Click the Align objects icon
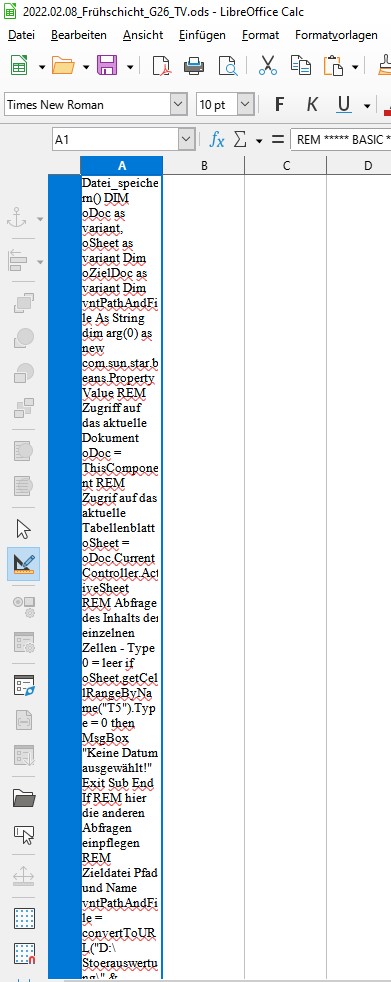The height and width of the screenshot is (982, 391). [18, 261]
